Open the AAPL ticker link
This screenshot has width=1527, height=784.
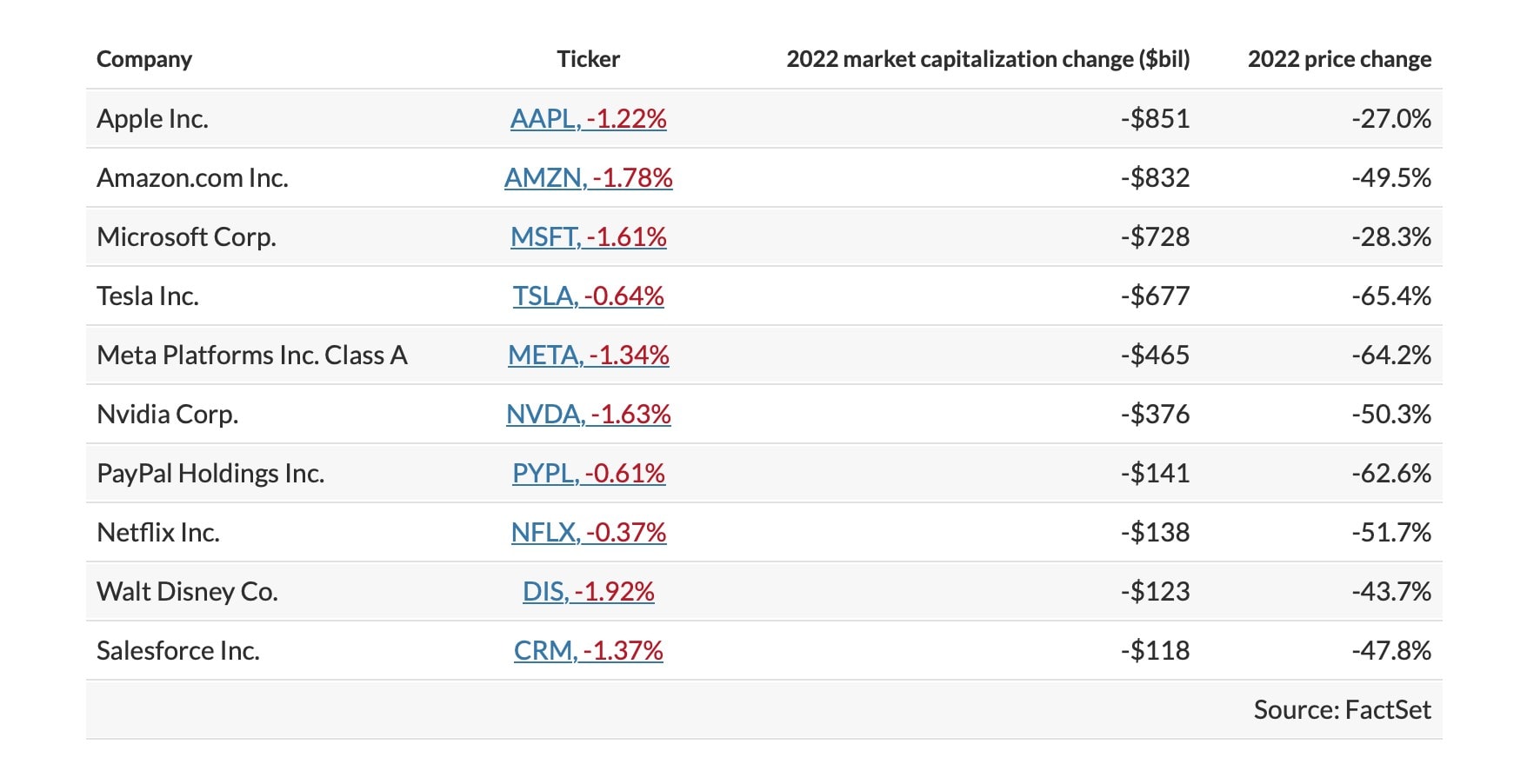pyautogui.click(x=588, y=118)
